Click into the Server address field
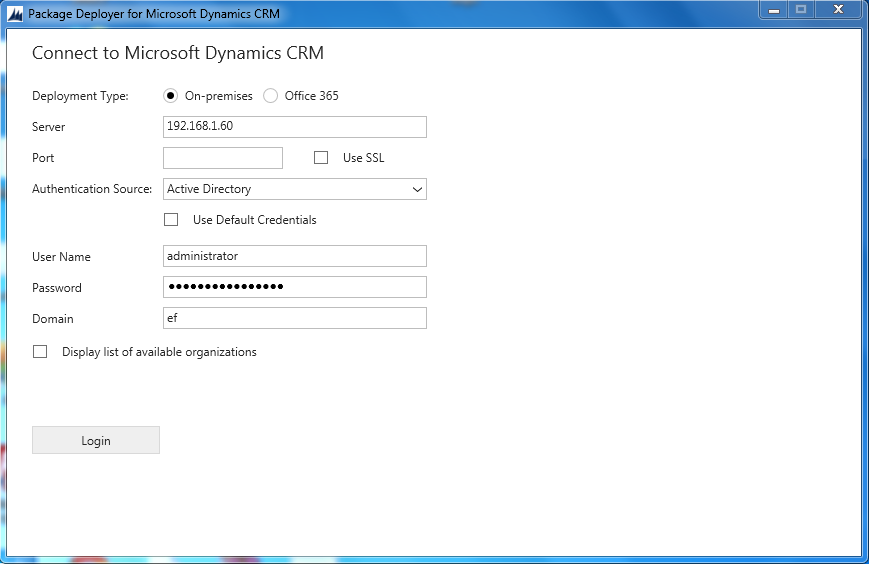The image size is (869, 564). pyautogui.click(x=294, y=127)
